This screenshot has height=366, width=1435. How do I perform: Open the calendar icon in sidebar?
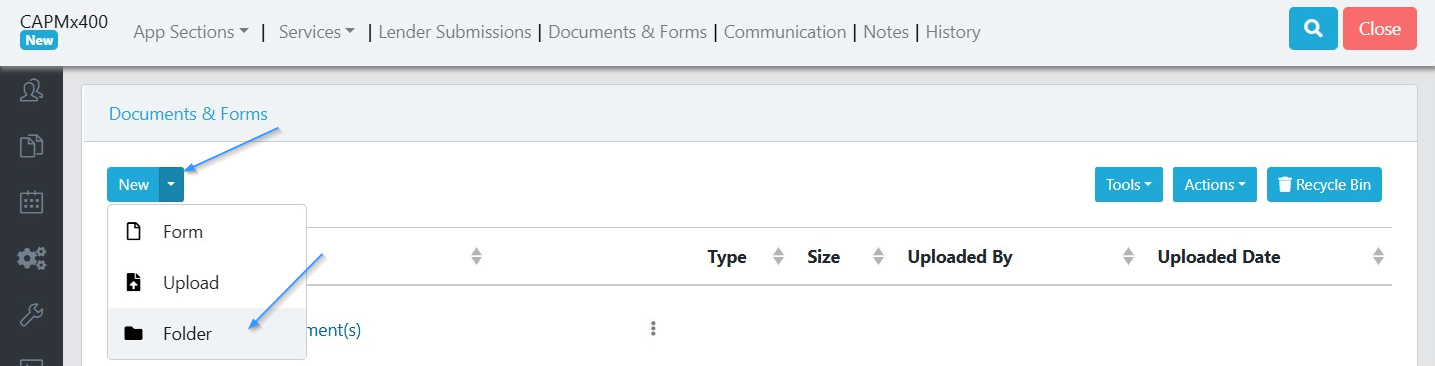[31, 202]
